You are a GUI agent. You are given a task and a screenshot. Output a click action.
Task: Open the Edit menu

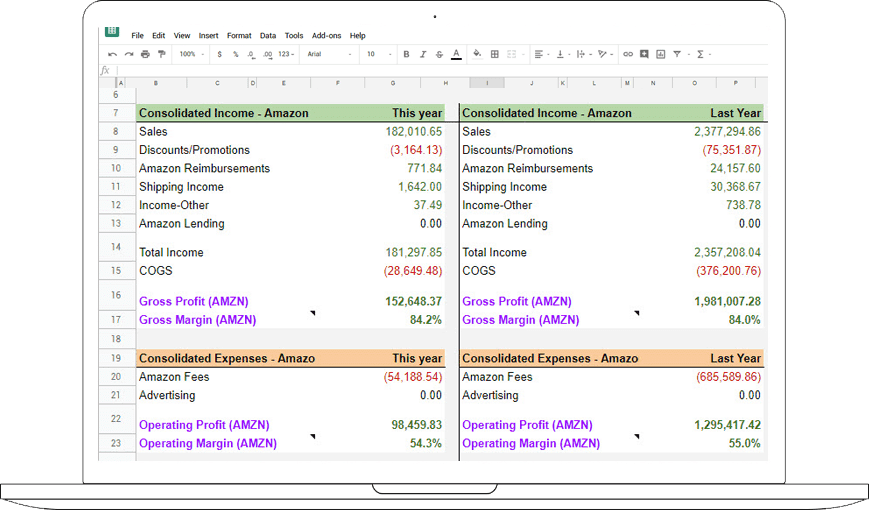click(x=159, y=35)
